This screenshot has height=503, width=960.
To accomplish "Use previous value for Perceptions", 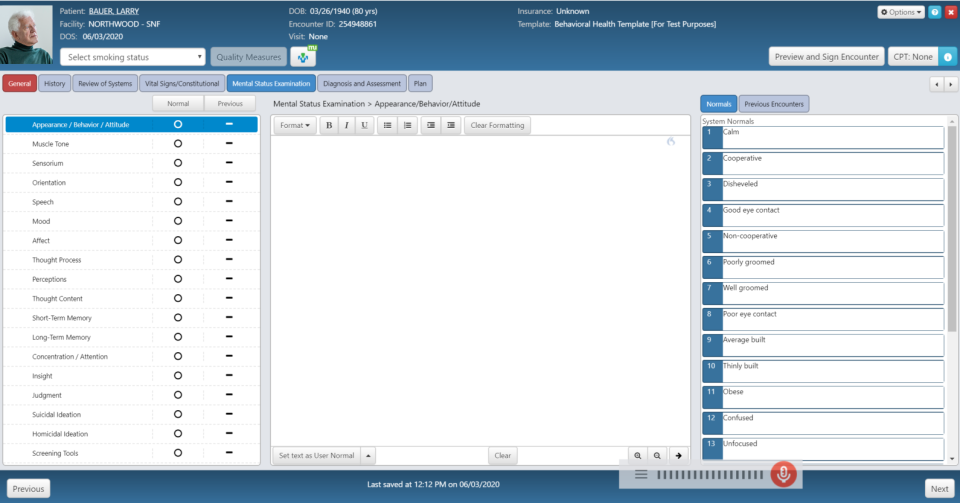I will 229,278.
